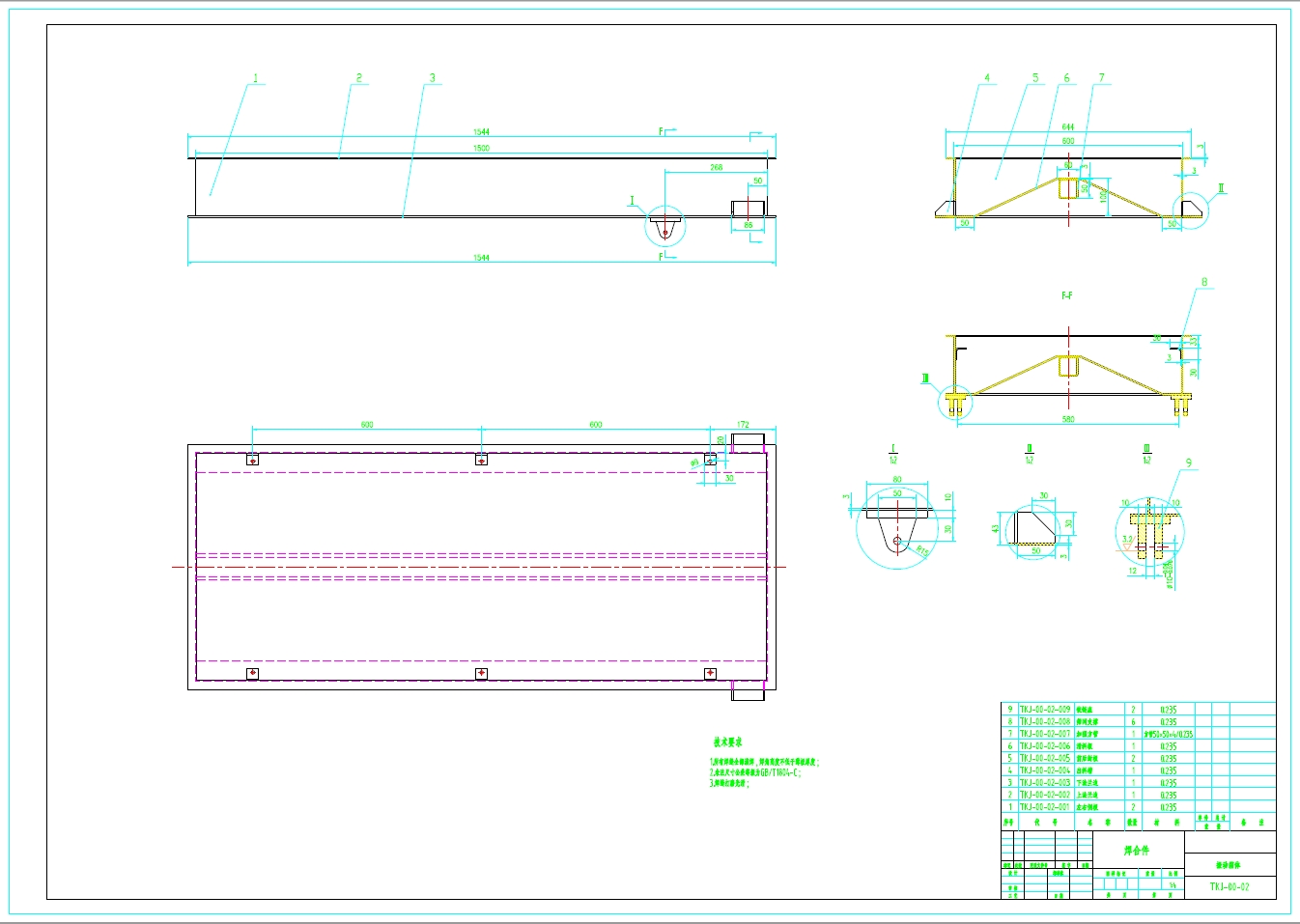Image resolution: width=1300 pixels, height=924 pixels.
Task: Click the R15 radius dimension in detail I
Action: (921, 551)
